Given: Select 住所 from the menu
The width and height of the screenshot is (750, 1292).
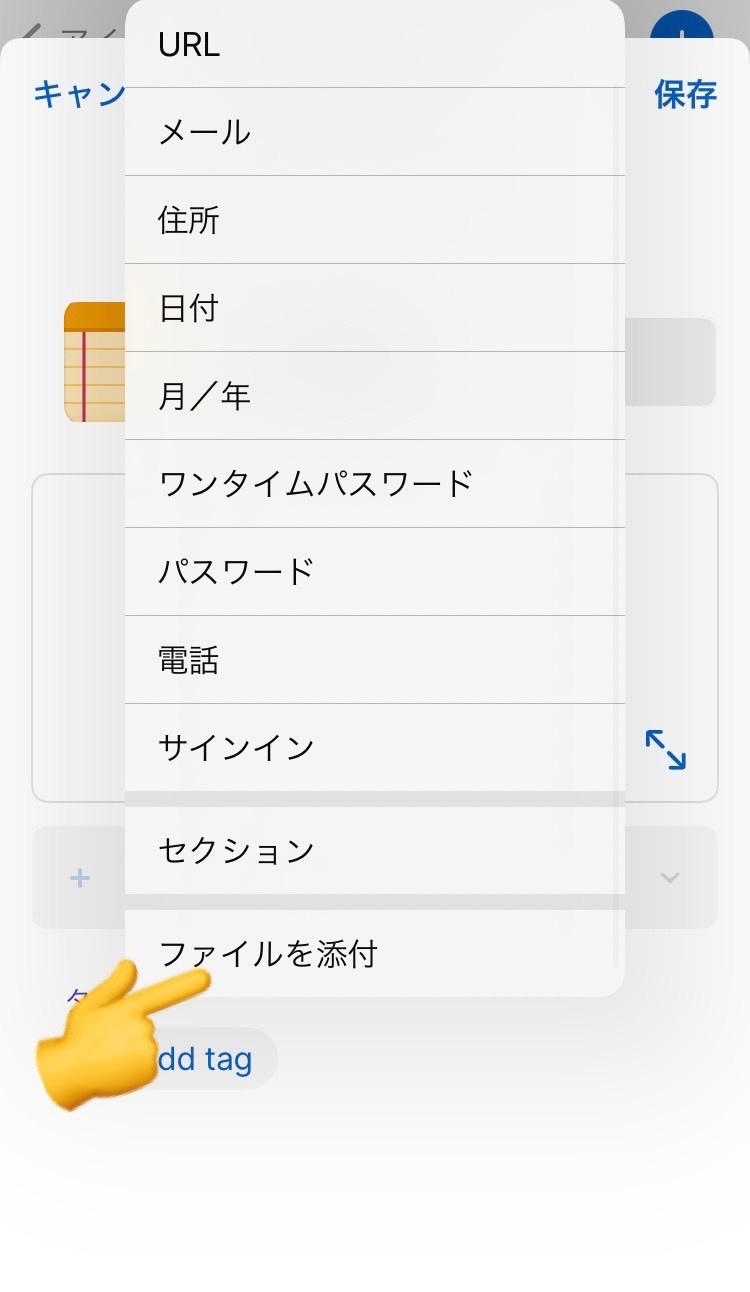Looking at the screenshot, I should click(x=374, y=220).
